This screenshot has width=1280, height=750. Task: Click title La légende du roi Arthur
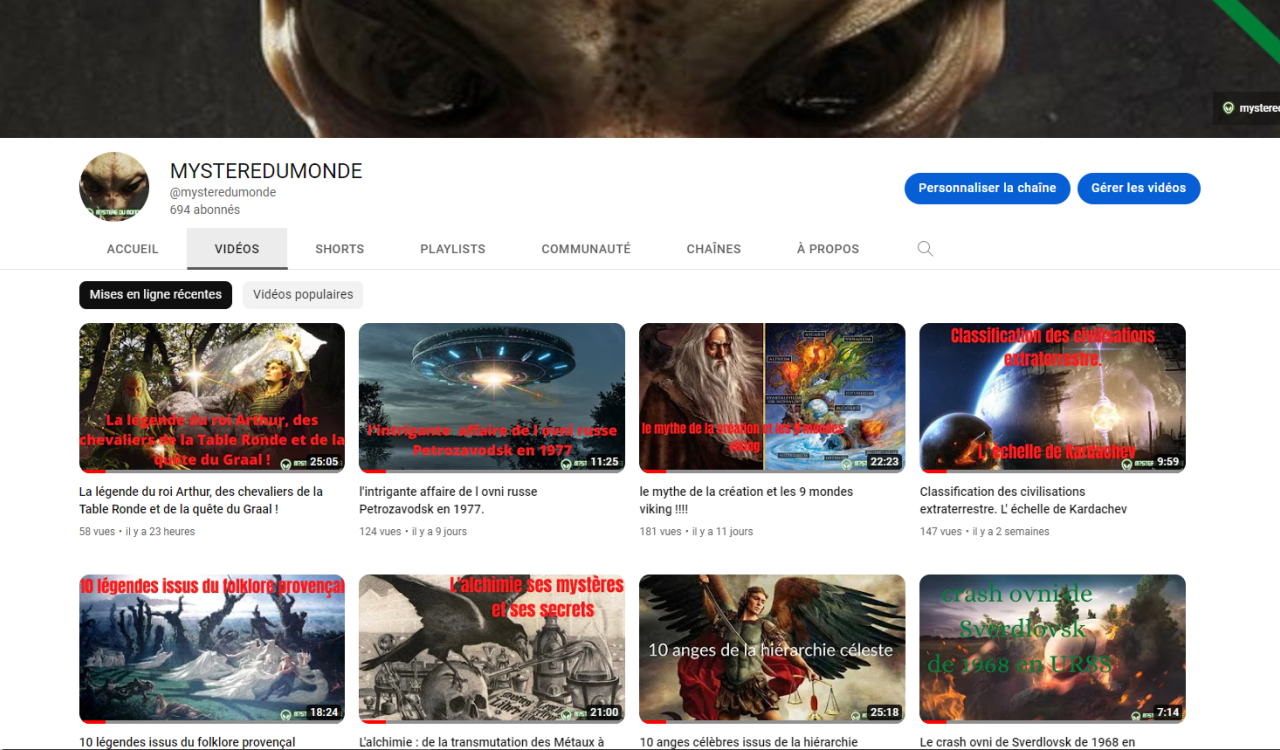(201, 500)
